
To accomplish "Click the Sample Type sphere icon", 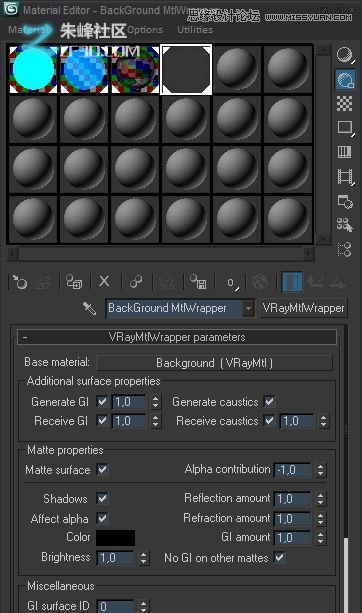I will (345, 55).
